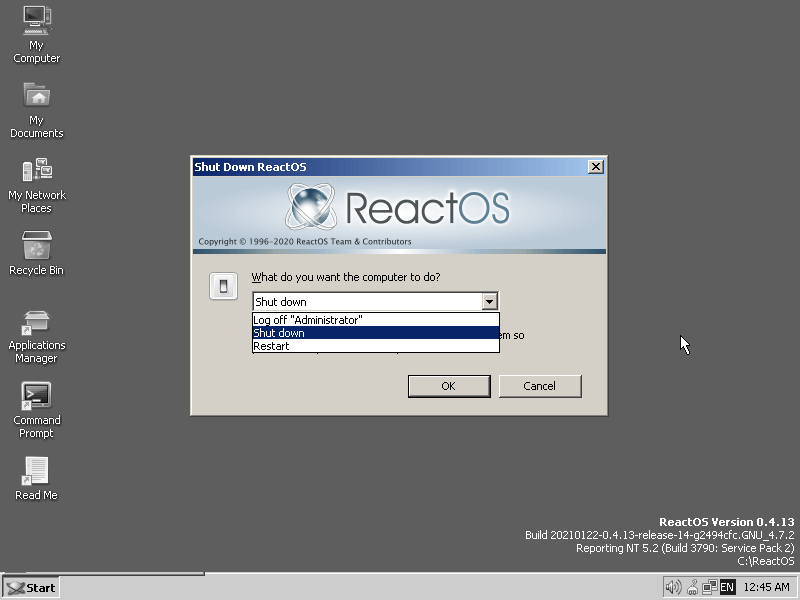The image size is (800, 600).
Task: Open the My Computer desktop icon
Action: pos(36,35)
